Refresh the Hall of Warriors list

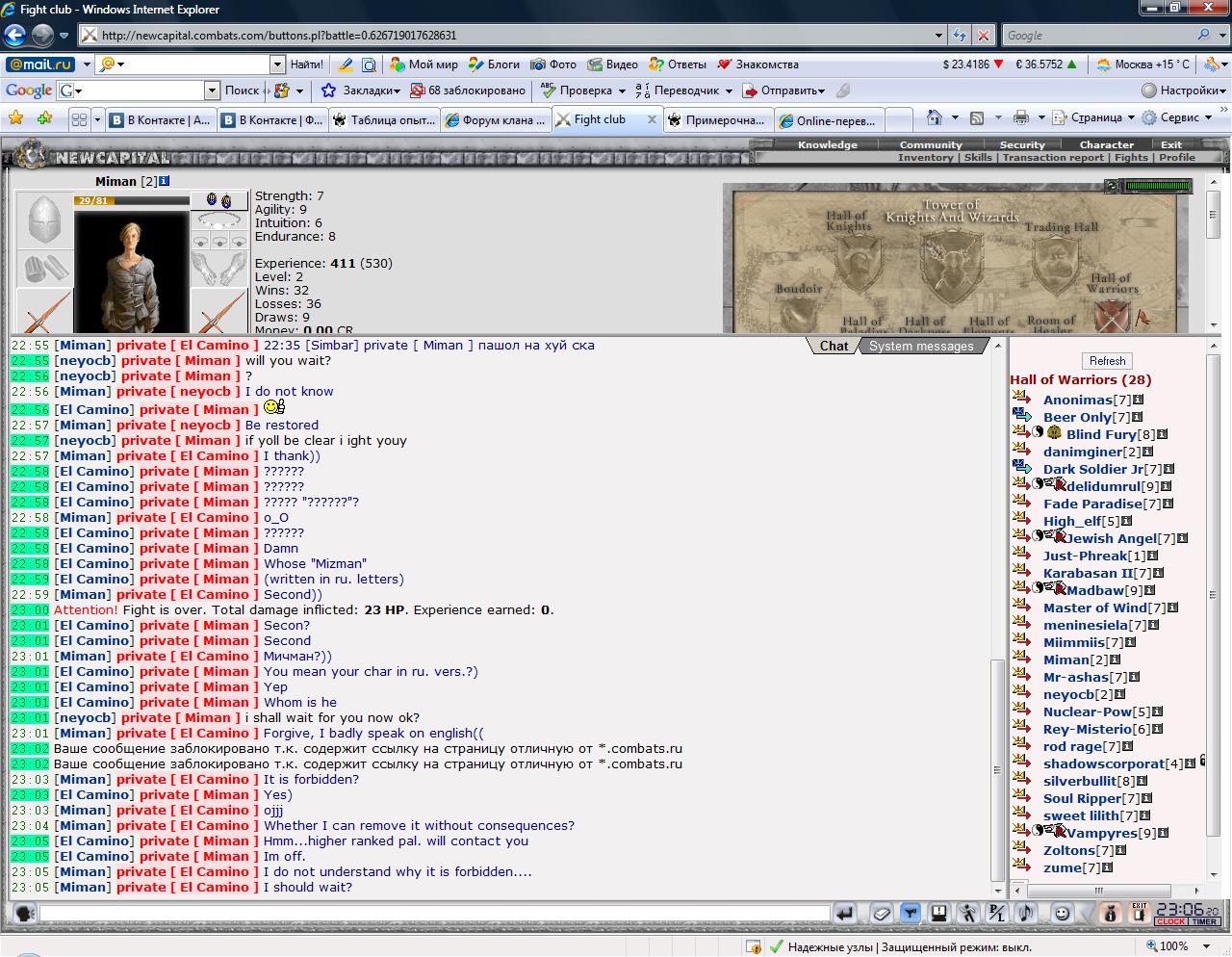click(x=1107, y=360)
